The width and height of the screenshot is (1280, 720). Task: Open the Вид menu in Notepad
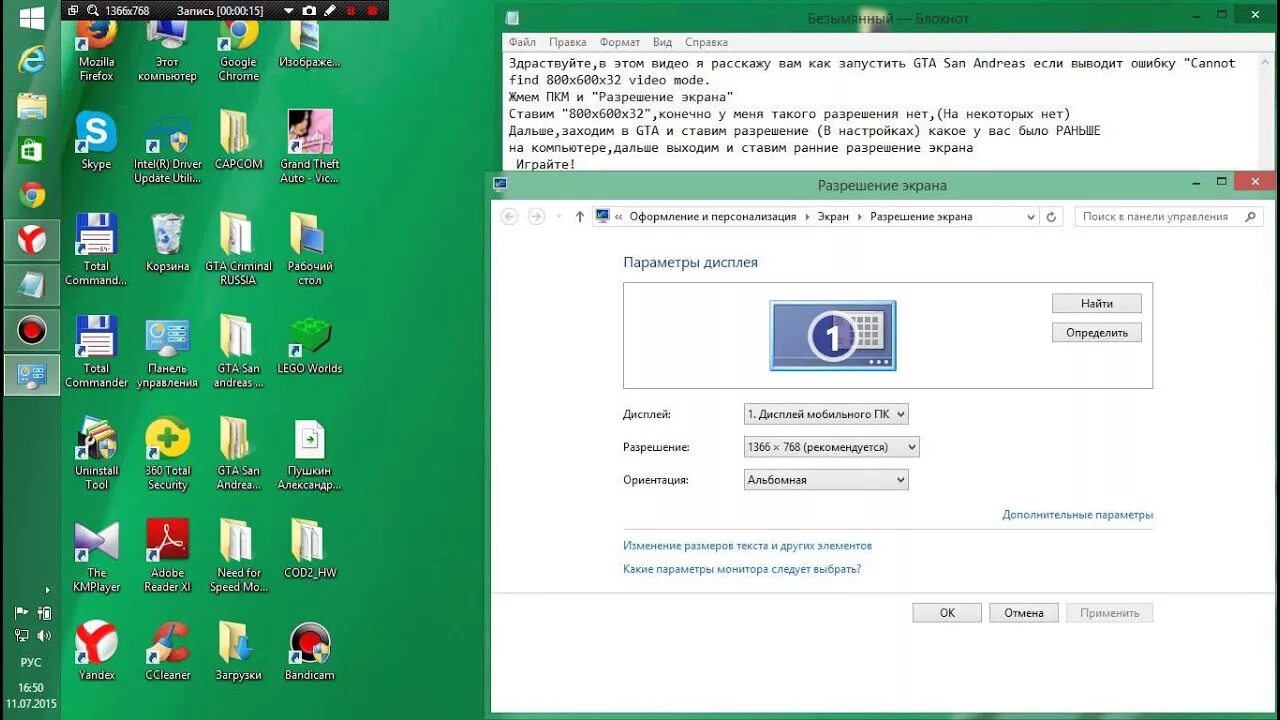click(662, 43)
